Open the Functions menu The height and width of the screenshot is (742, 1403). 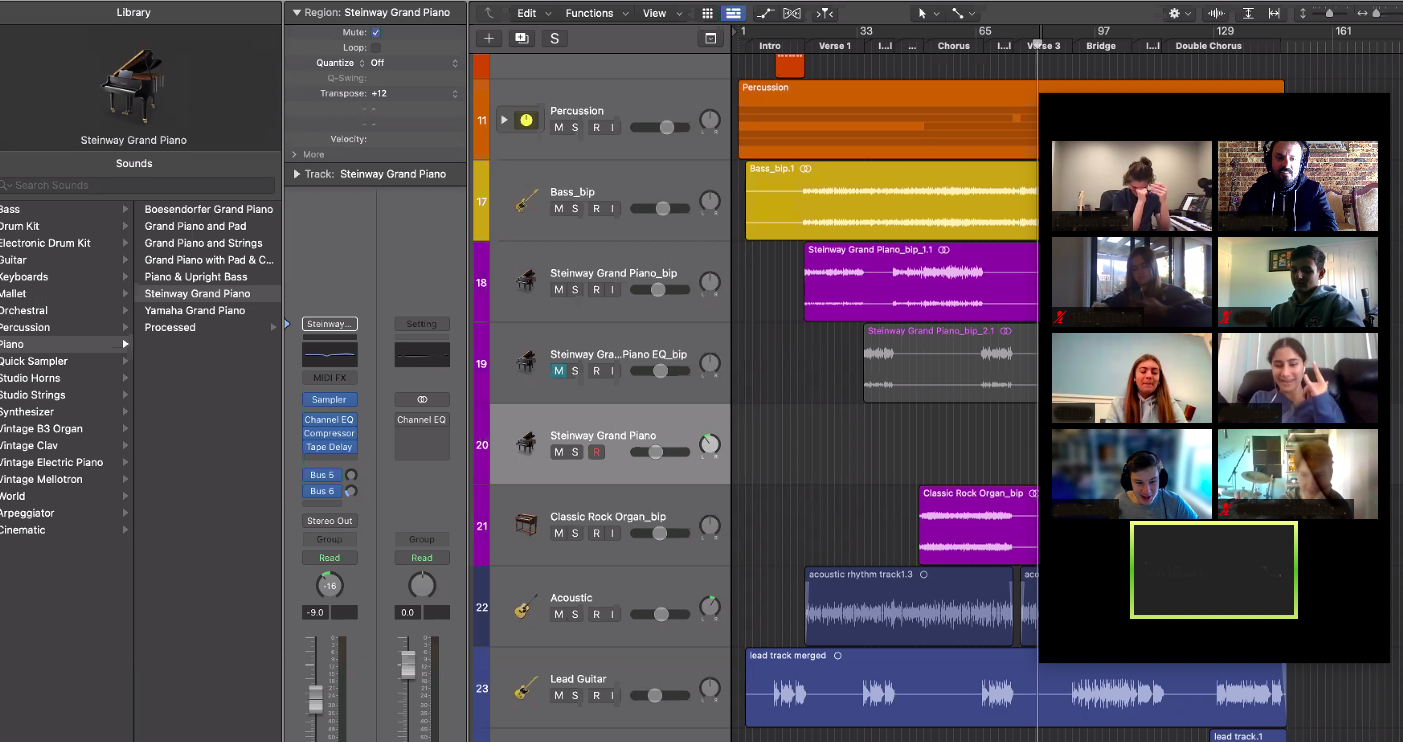click(597, 13)
